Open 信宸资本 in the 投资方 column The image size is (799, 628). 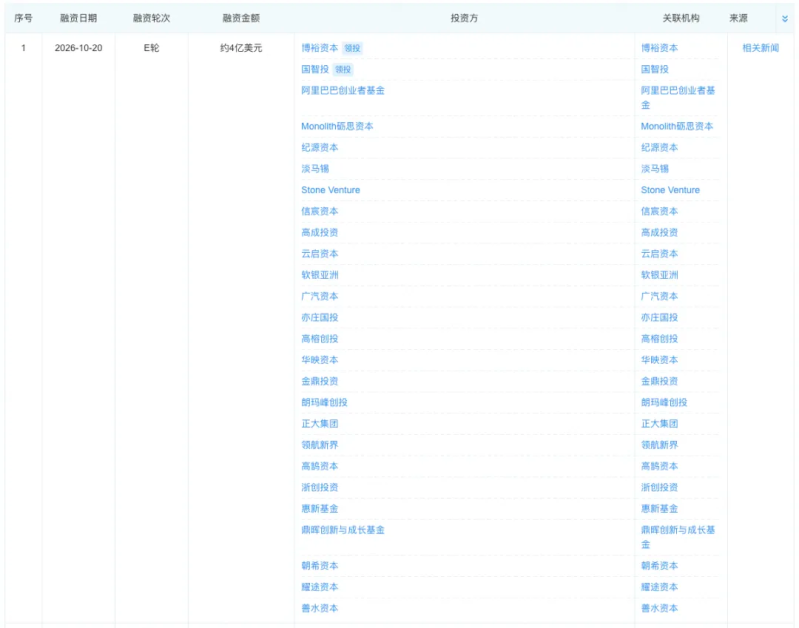(319, 212)
